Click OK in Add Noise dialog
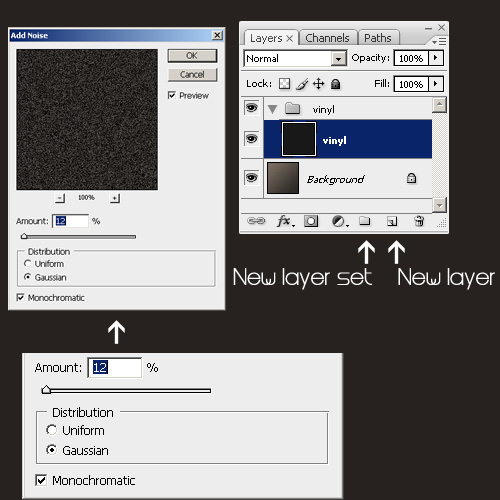Image resolution: width=500 pixels, height=500 pixels. coord(192,56)
